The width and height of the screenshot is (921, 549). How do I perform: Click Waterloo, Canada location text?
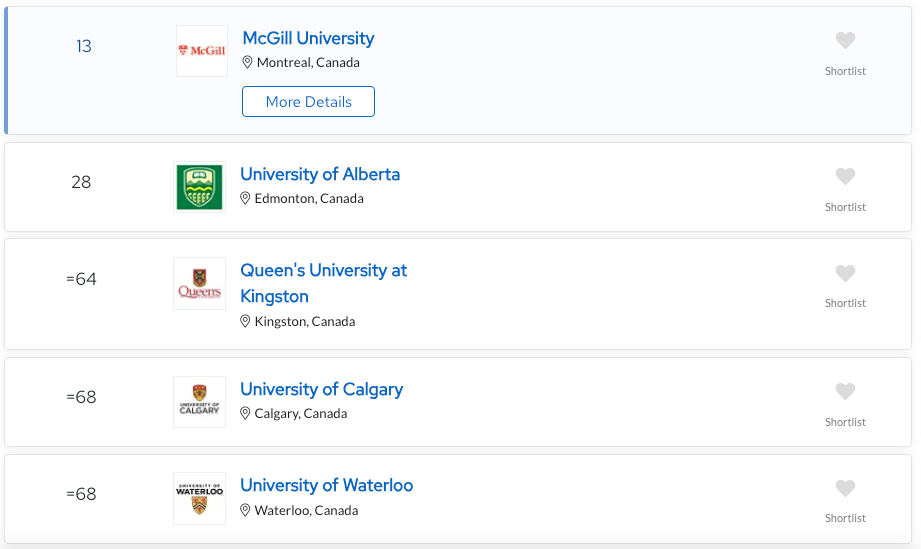coord(307,510)
